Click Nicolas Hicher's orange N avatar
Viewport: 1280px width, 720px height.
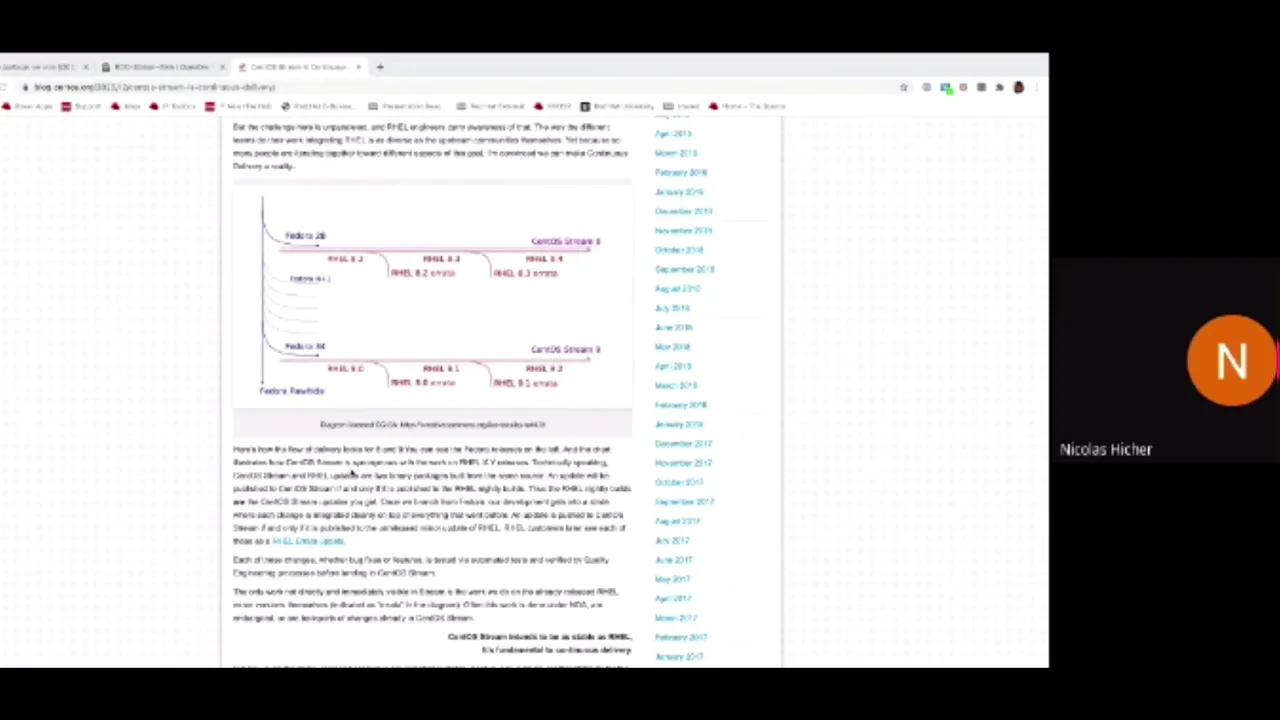coord(1232,361)
